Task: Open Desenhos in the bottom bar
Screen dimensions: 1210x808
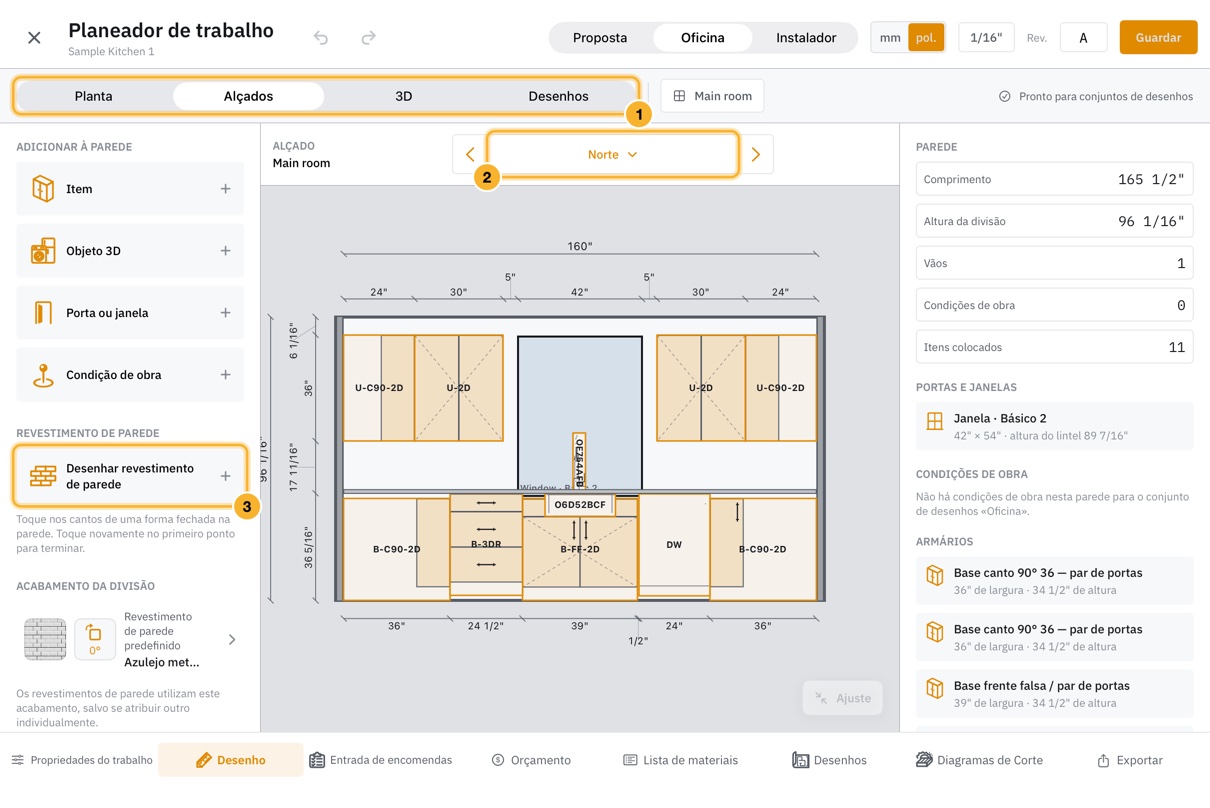Action: [829, 760]
